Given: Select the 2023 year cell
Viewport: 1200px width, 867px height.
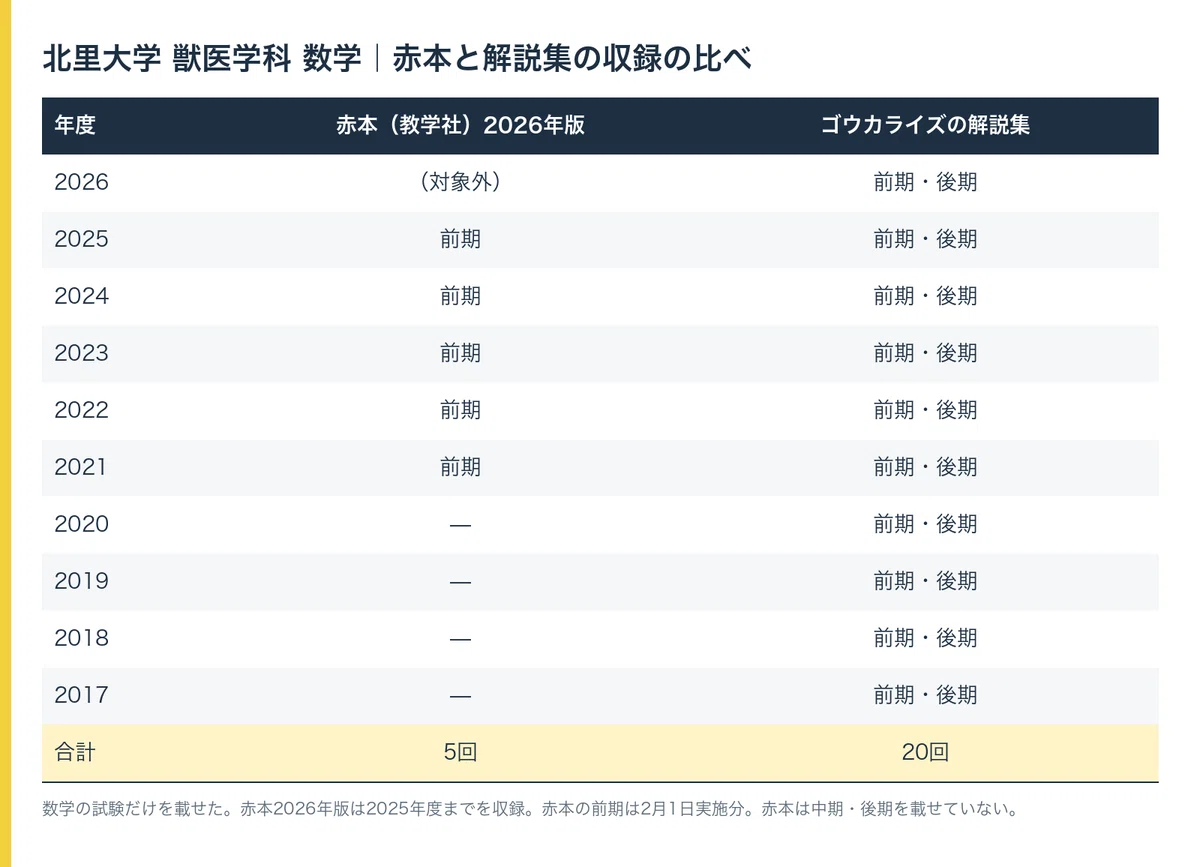Looking at the screenshot, I should click(x=81, y=354).
